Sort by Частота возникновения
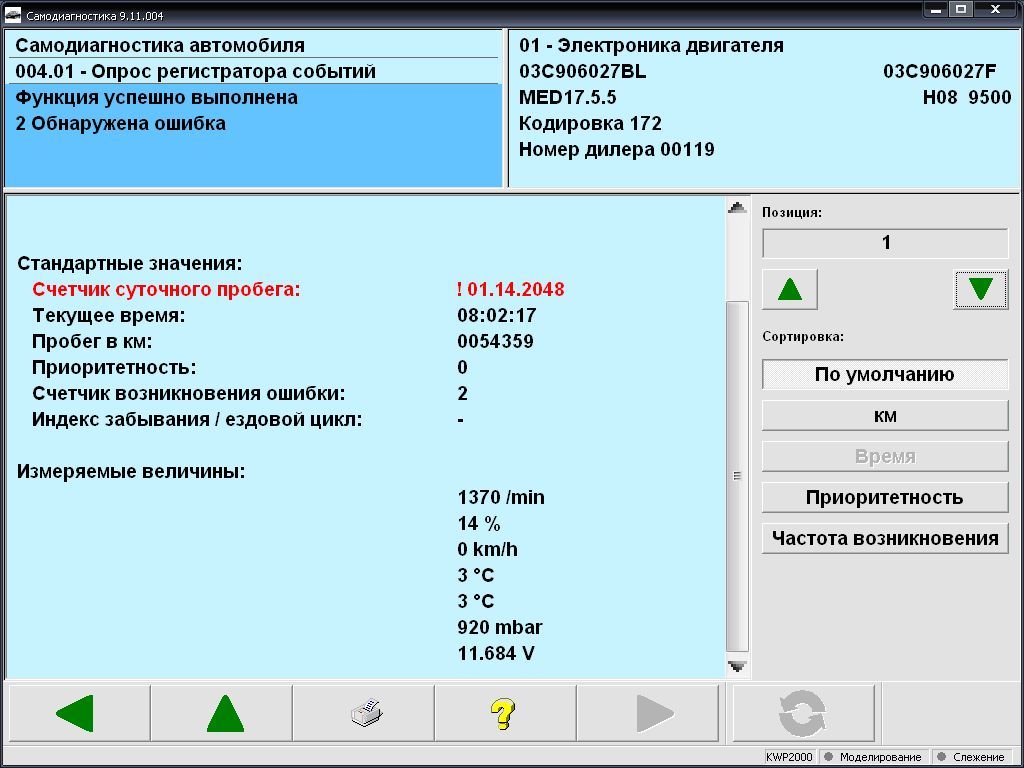This screenshot has width=1024, height=768. pyautogui.click(x=885, y=538)
